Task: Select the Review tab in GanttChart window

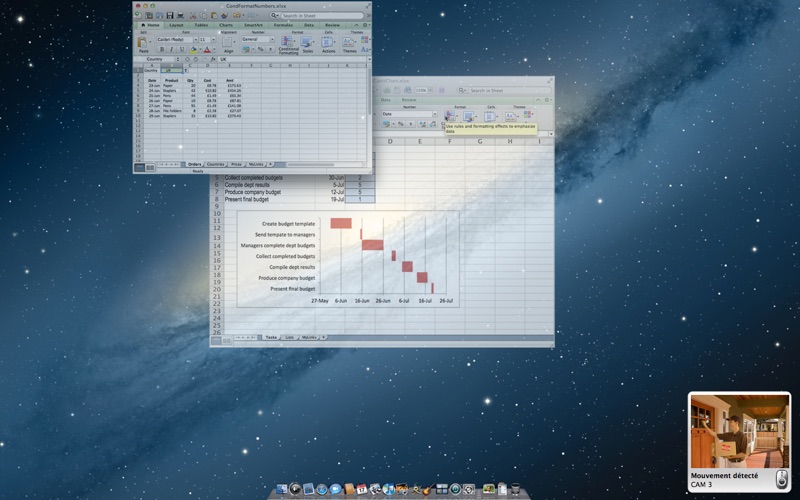Action: click(409, 100)
